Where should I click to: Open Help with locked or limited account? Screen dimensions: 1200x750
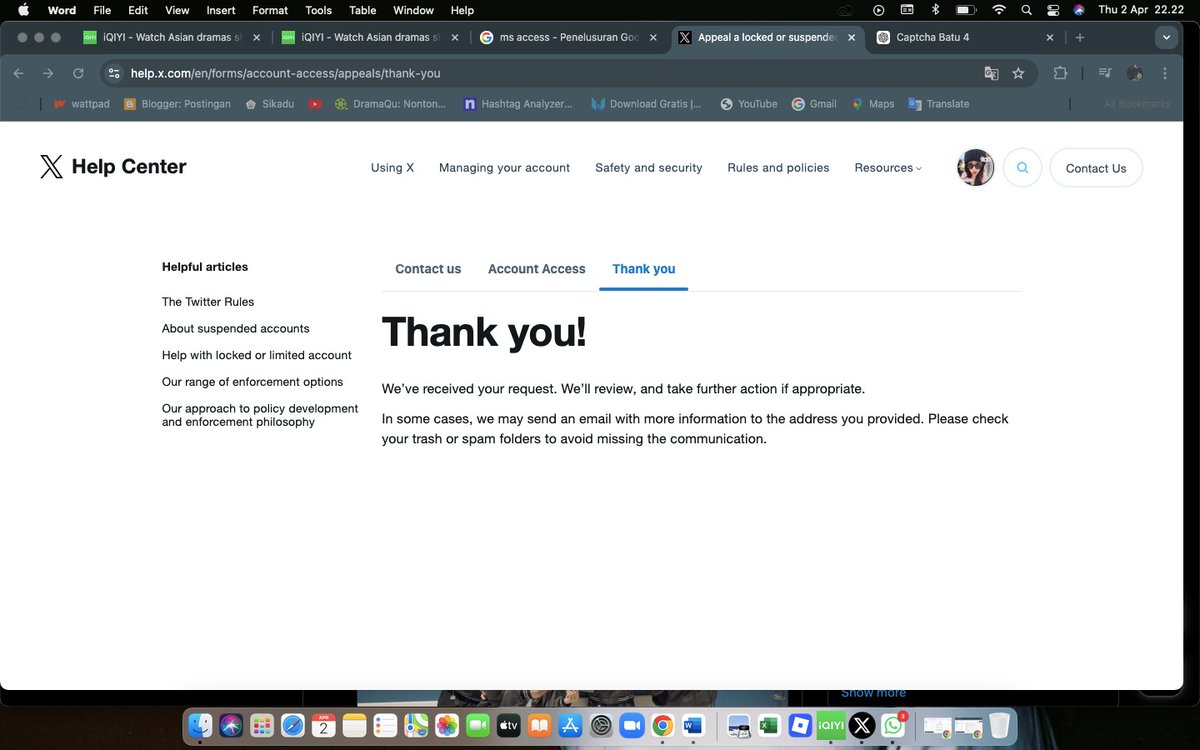pyautogui.click(x=257, y=355)
